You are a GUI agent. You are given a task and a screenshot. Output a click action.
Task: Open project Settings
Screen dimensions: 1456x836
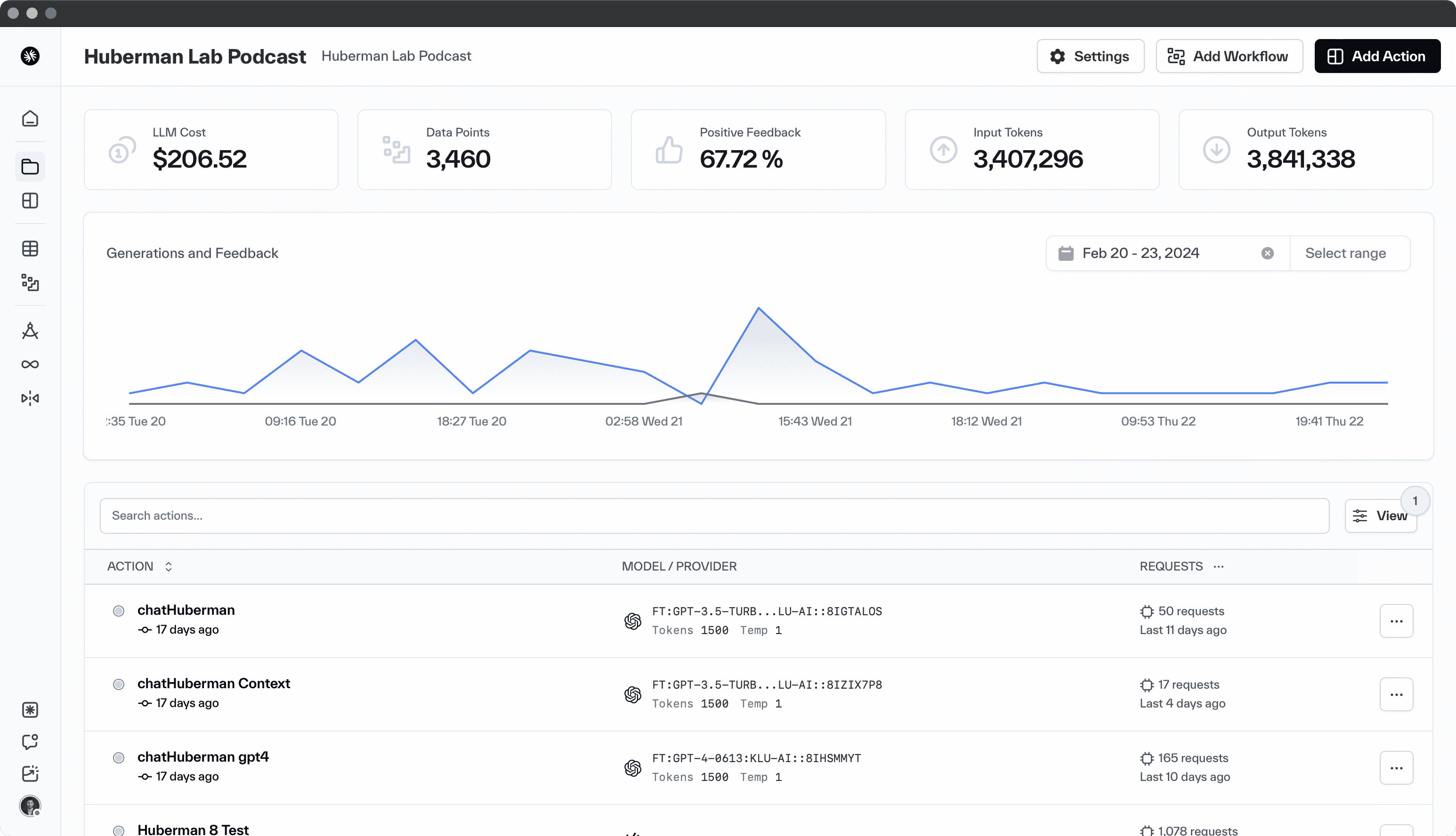1090,56
